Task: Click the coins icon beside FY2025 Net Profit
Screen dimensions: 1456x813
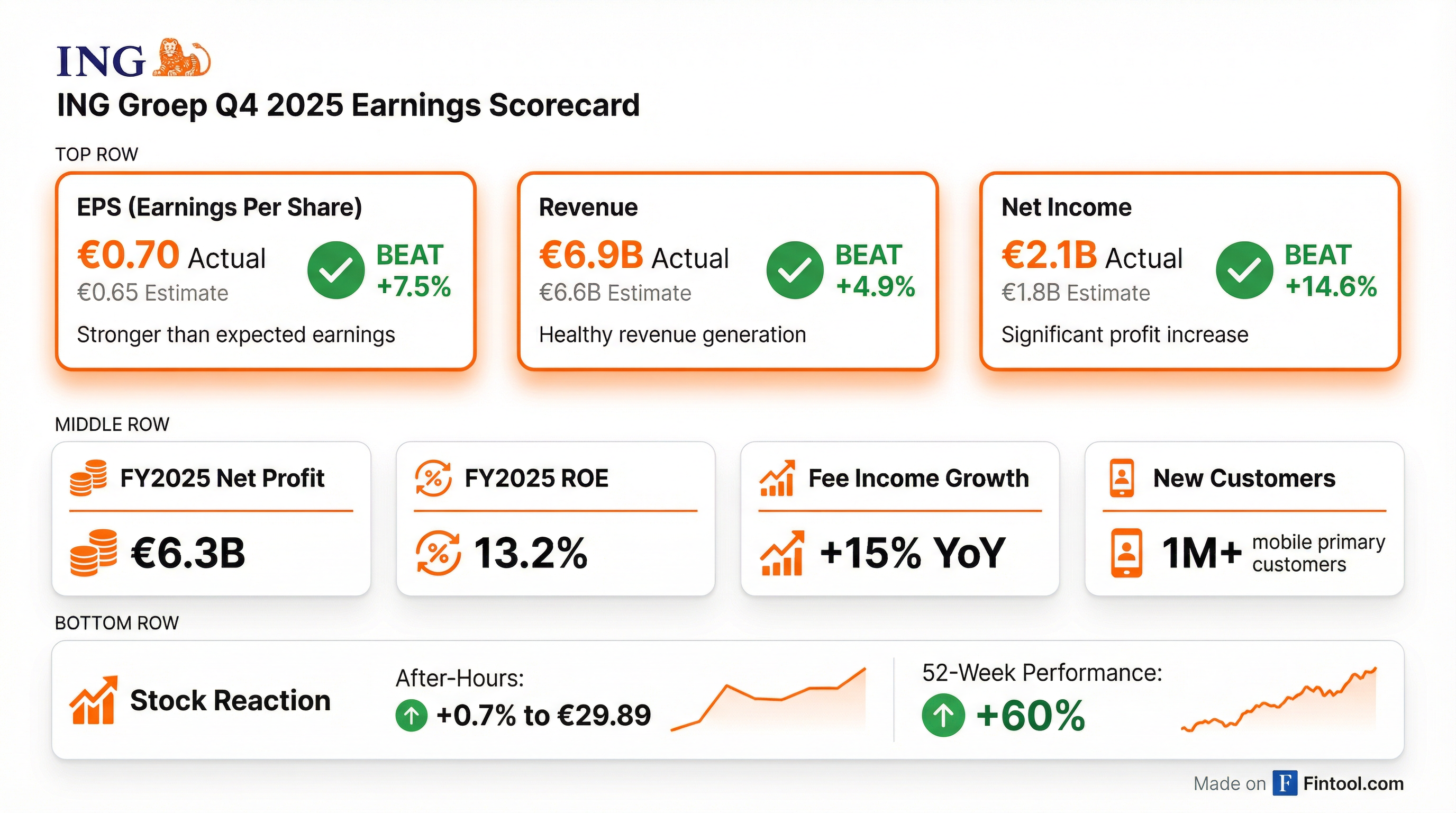Action: (88, 478)
